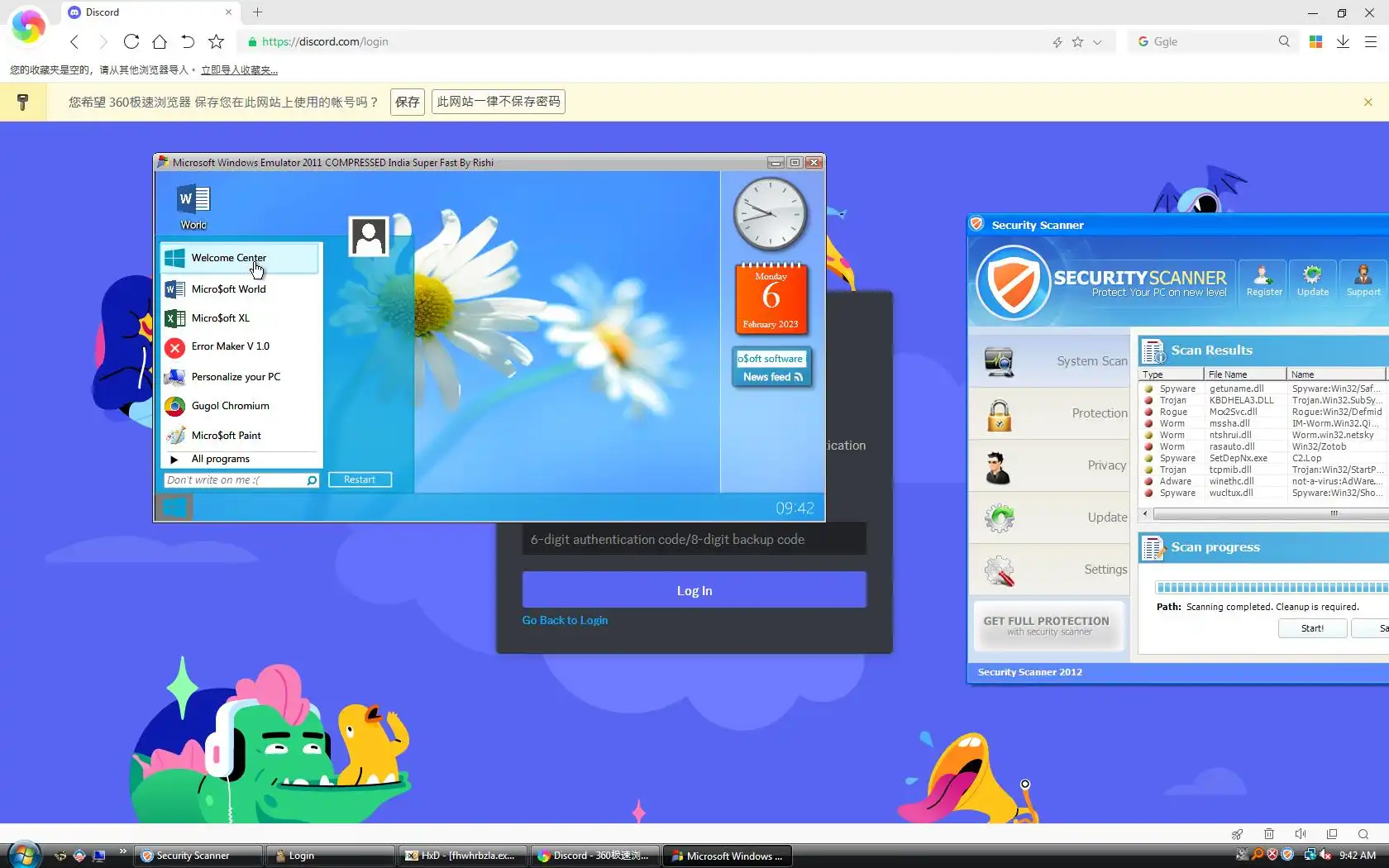The width and height of the screenshot is (1389, 868).
Task: Open the Word desktop icon in emulator
Action: (x=193, y=207)
